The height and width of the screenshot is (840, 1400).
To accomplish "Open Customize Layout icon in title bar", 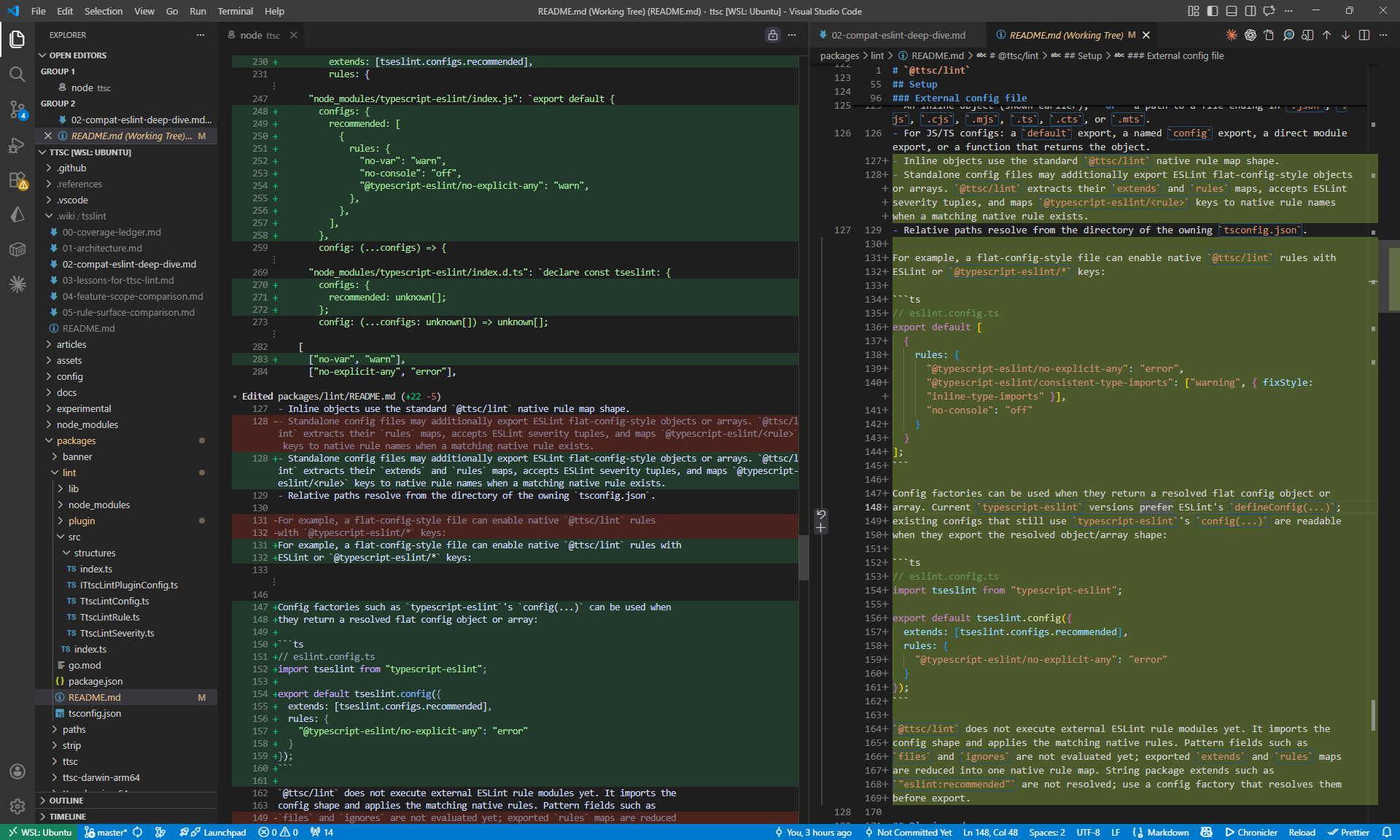I will [x=1194, y=11].
